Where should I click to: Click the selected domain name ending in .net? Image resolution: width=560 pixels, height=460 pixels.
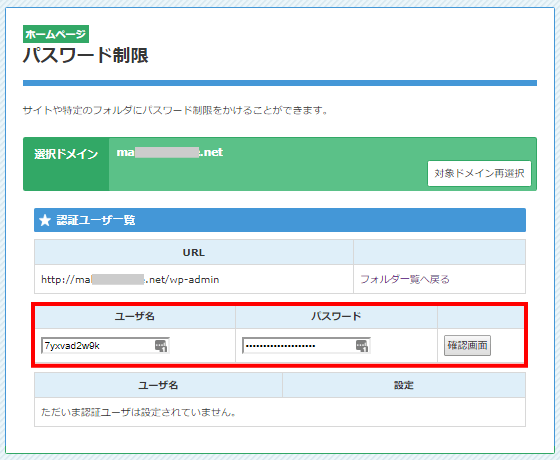click(x=170, y=152)
